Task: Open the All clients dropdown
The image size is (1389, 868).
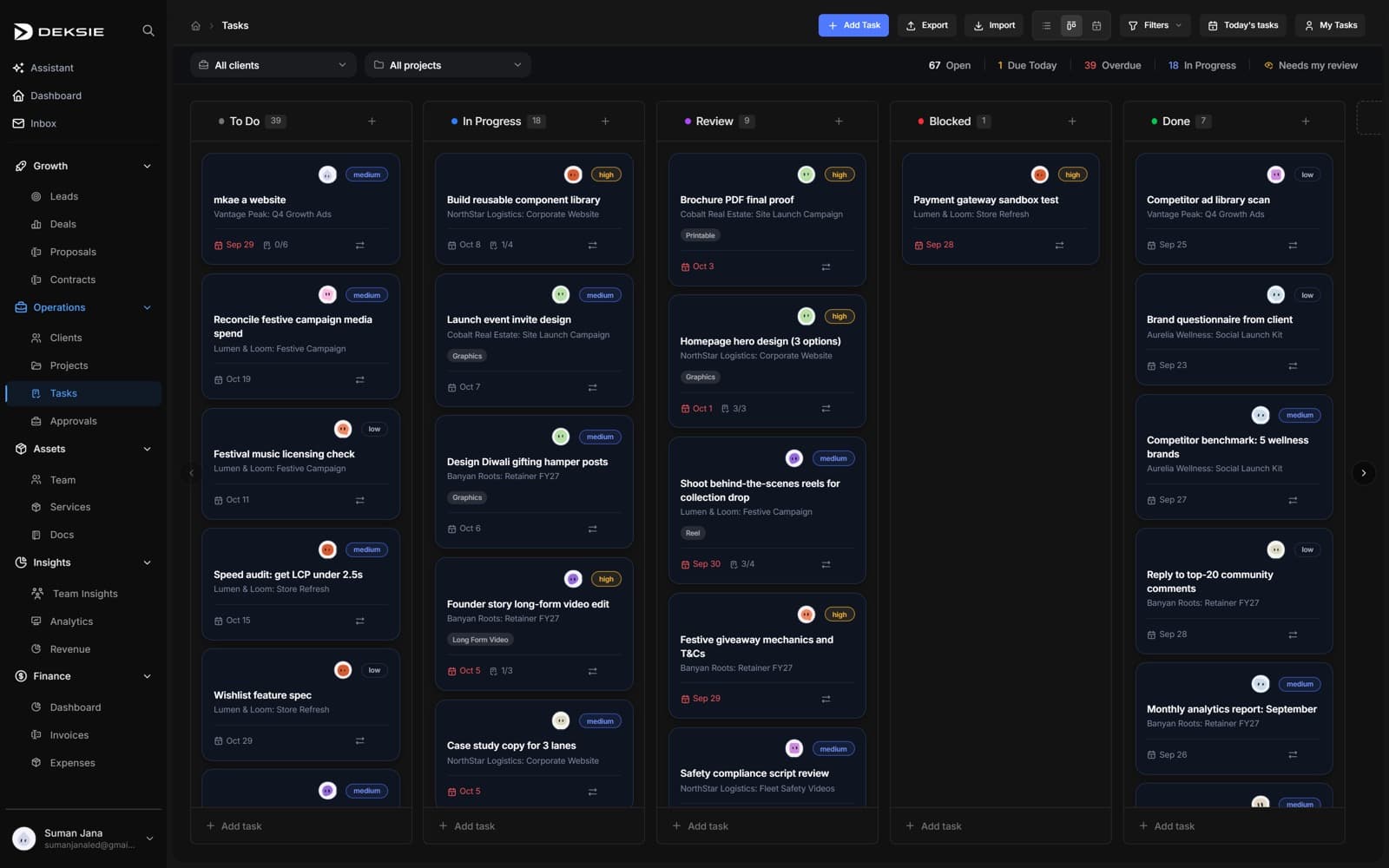Action: 273,65
